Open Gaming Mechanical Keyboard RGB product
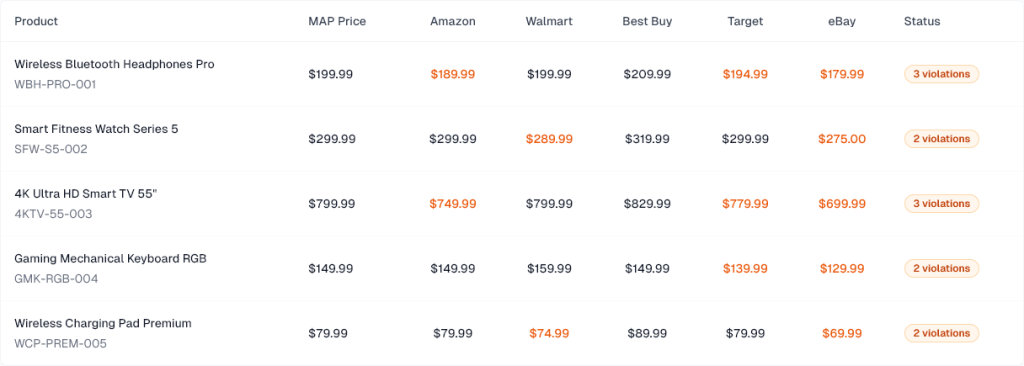Viewport: 1024px width, 366px height. 110,258
